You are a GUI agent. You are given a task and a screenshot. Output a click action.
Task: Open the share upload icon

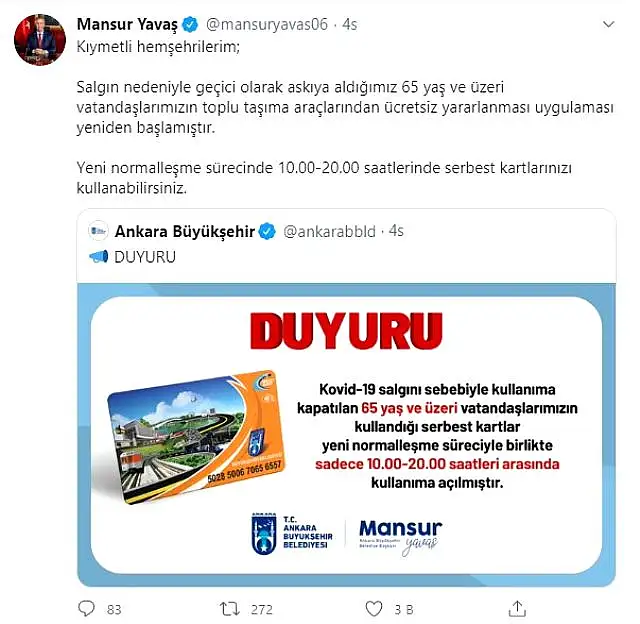tap(517, 608)
